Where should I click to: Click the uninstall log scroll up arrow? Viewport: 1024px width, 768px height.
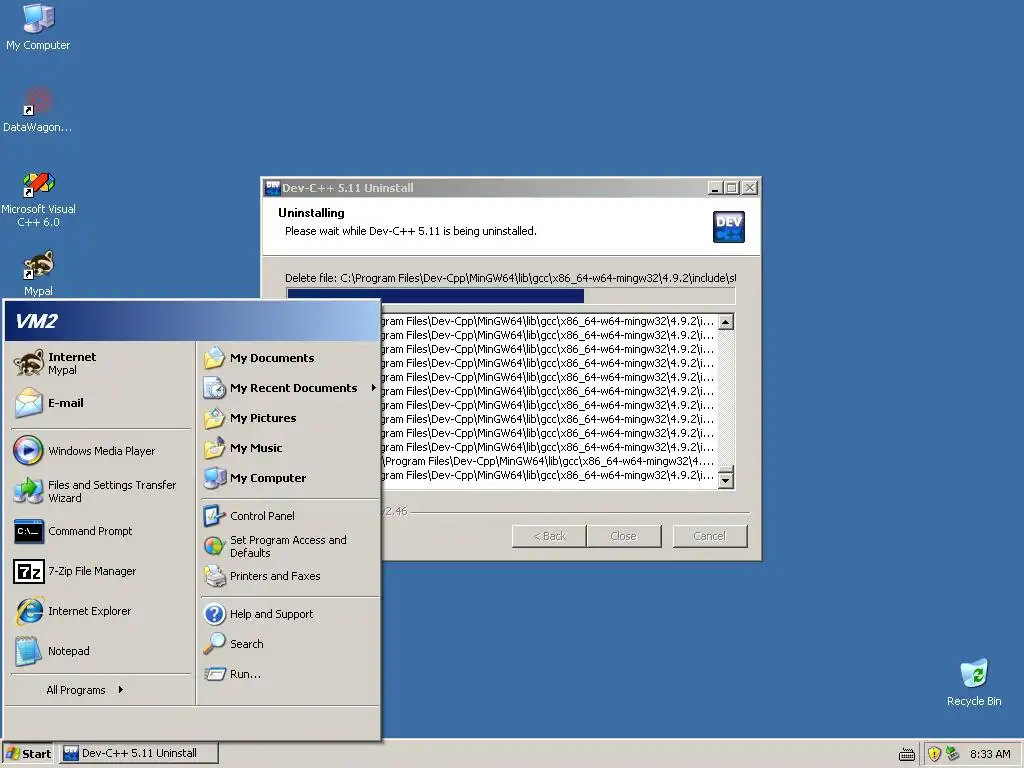point(726,322)
